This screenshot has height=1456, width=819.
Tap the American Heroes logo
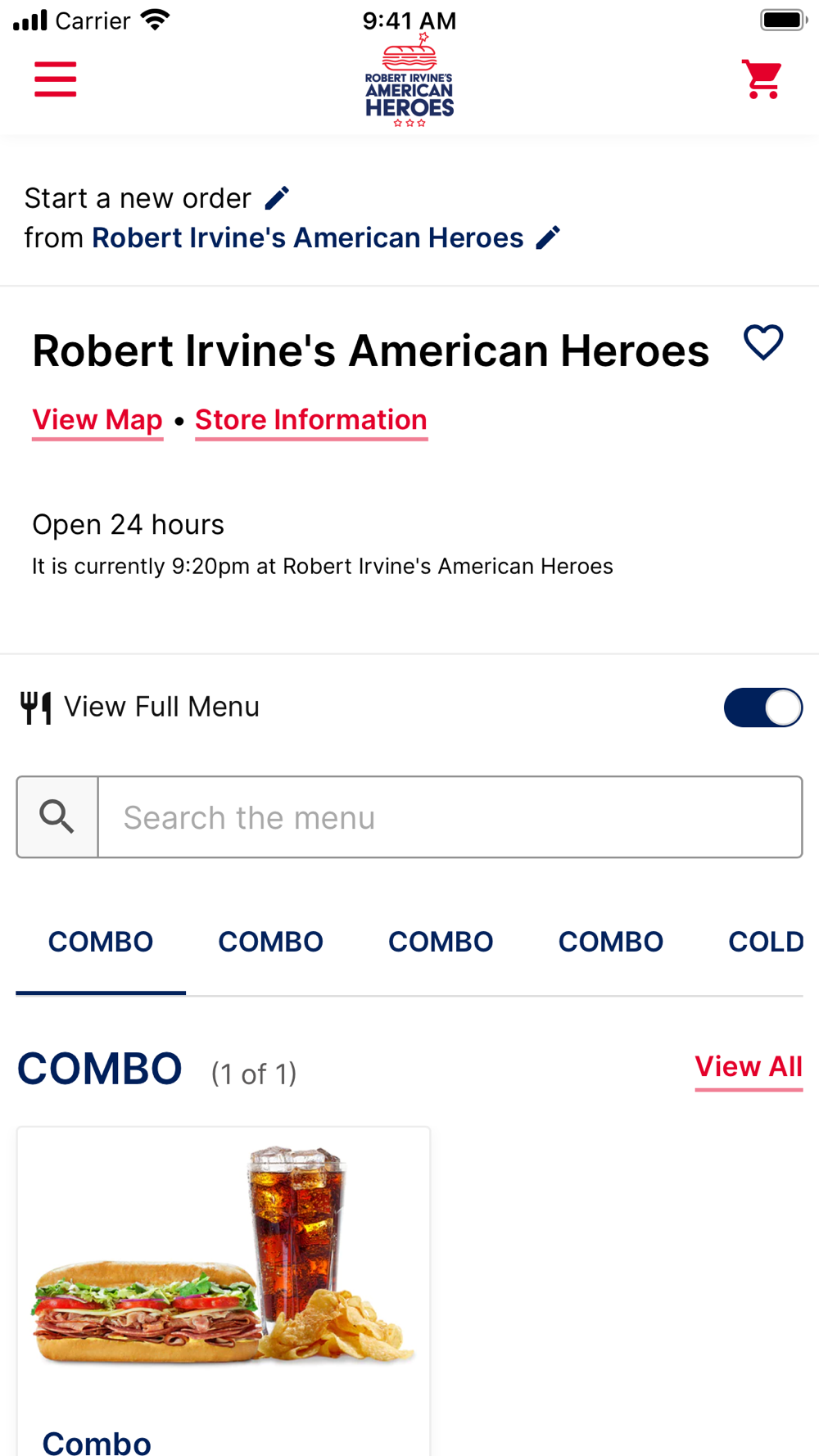pos(409,80)
